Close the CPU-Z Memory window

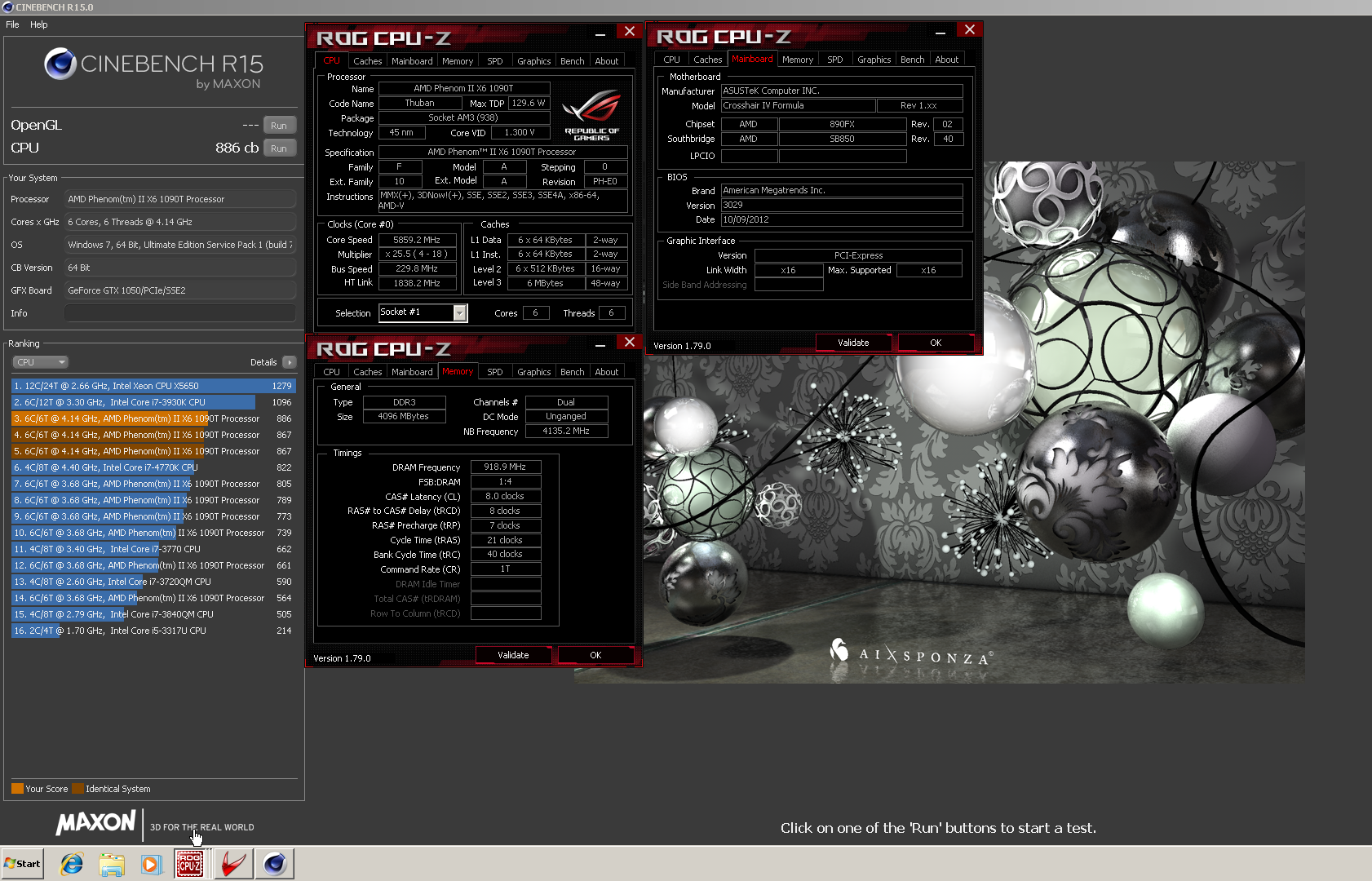629,342
